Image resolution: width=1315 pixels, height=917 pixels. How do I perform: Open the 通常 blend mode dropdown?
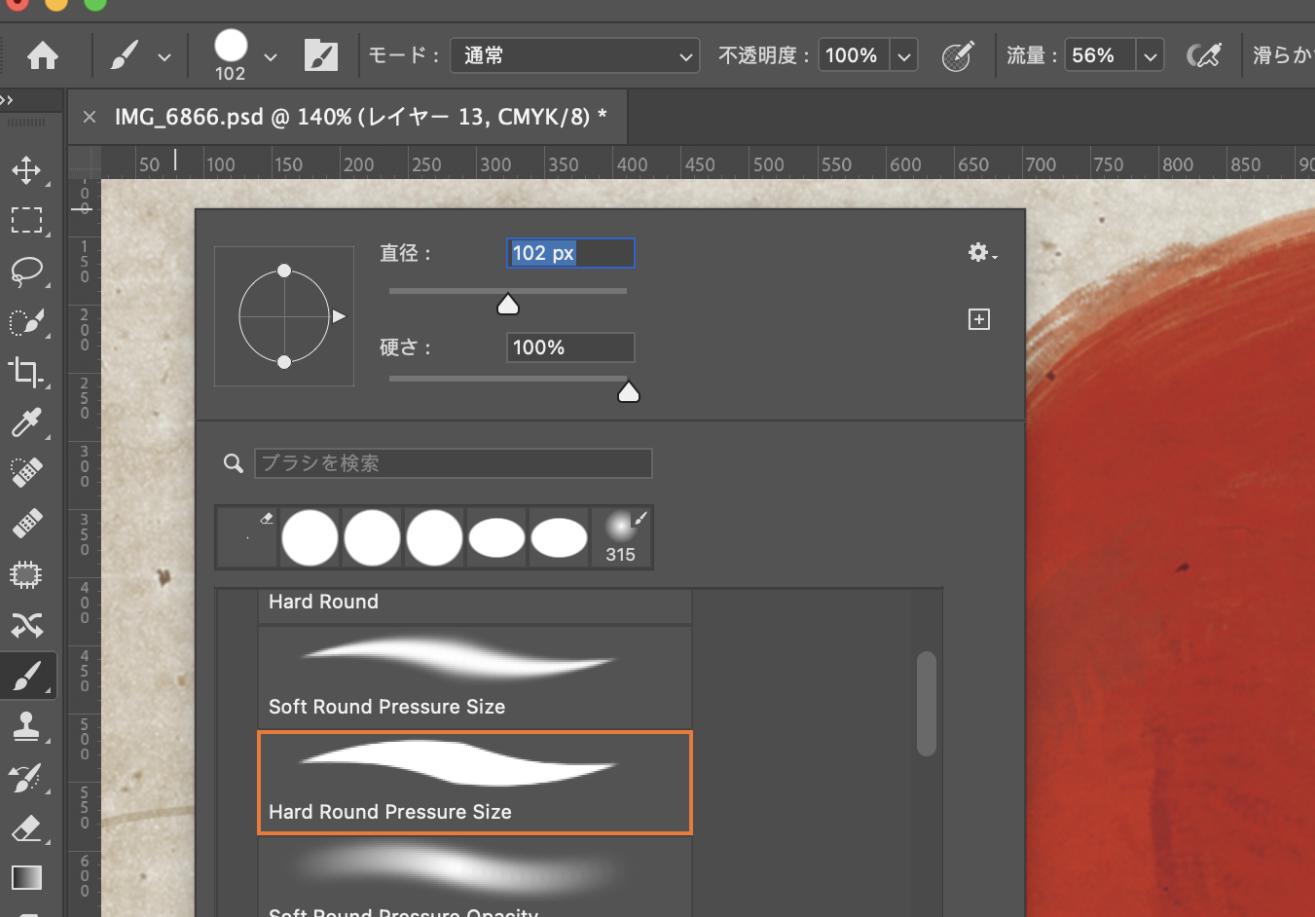(x=575, y=55)
